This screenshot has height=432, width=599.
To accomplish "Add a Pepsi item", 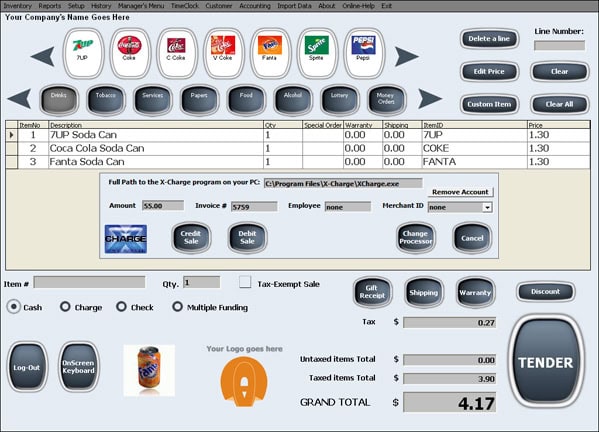I will click(x=364, y=53).
